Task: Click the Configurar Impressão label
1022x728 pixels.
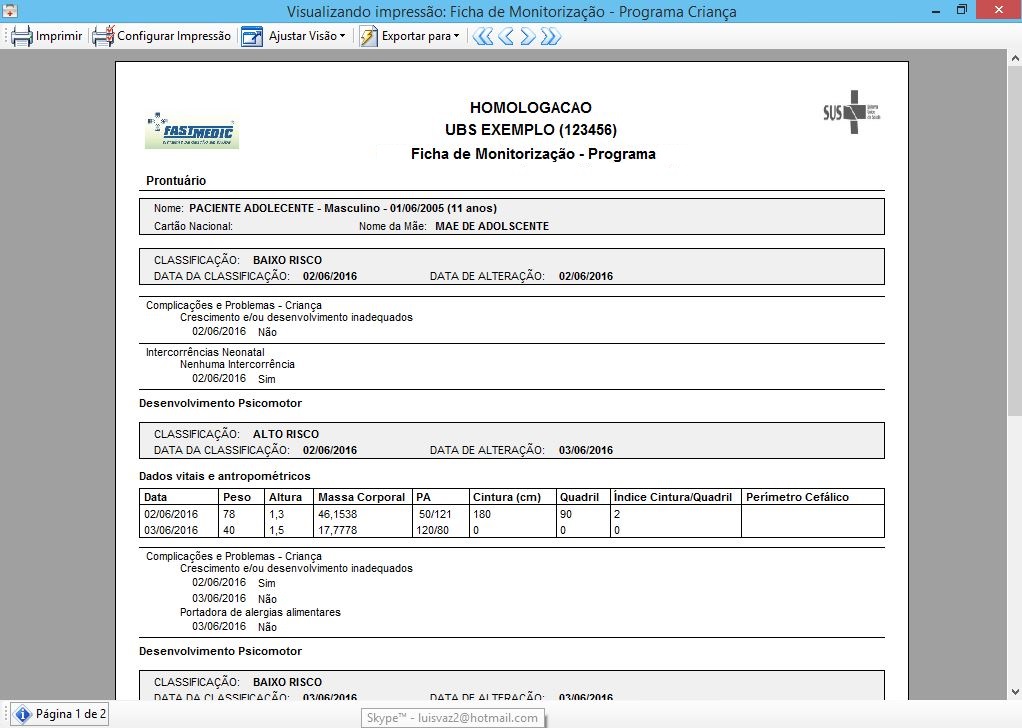Action: point(174,36)
